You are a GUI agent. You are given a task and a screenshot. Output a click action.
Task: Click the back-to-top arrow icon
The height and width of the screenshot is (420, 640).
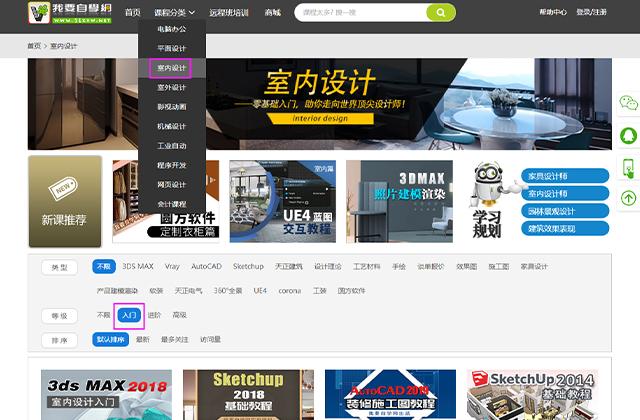pos(628,198)
